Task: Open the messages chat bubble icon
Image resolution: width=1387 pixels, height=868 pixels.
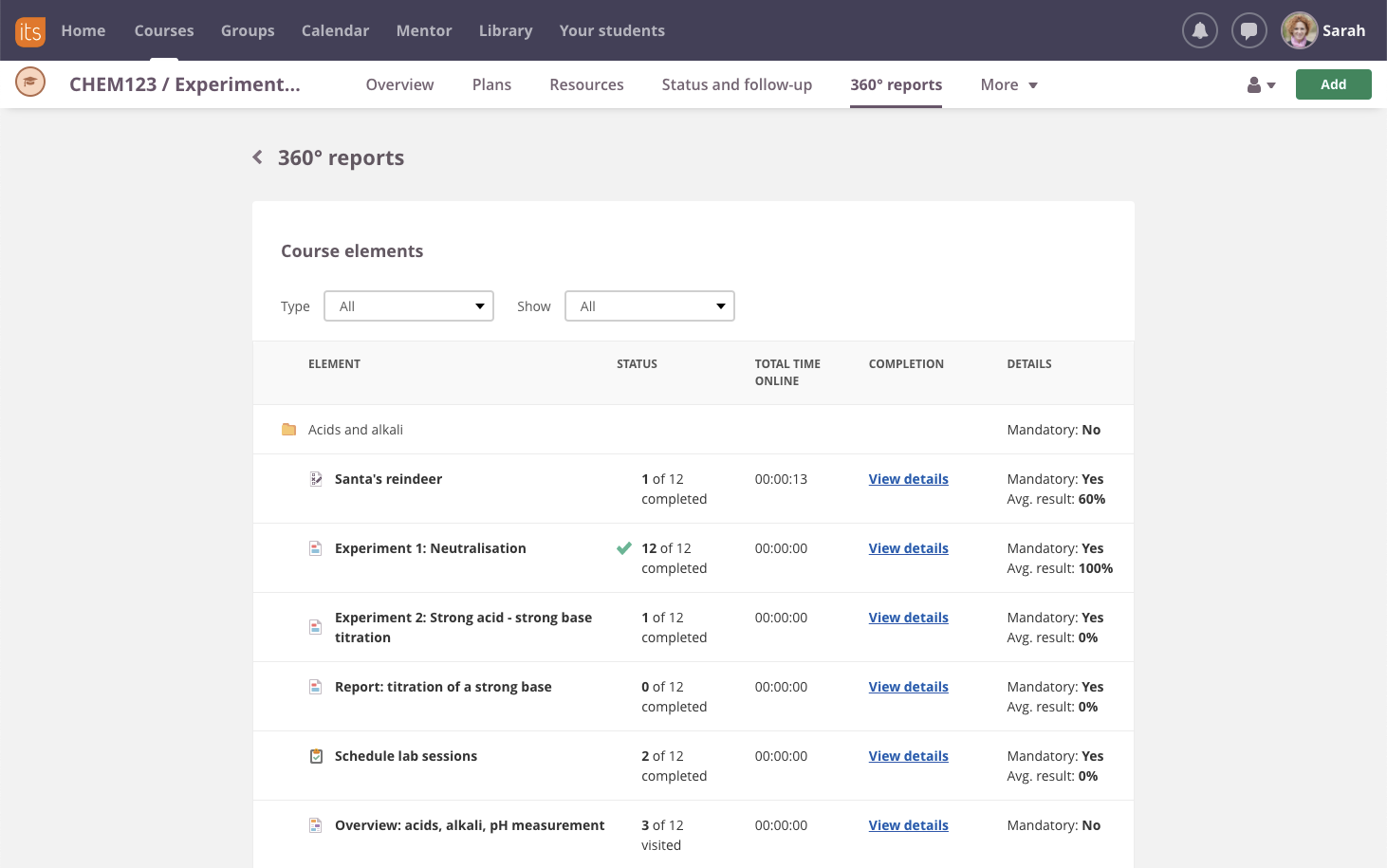Action: tap(1248, 30)
